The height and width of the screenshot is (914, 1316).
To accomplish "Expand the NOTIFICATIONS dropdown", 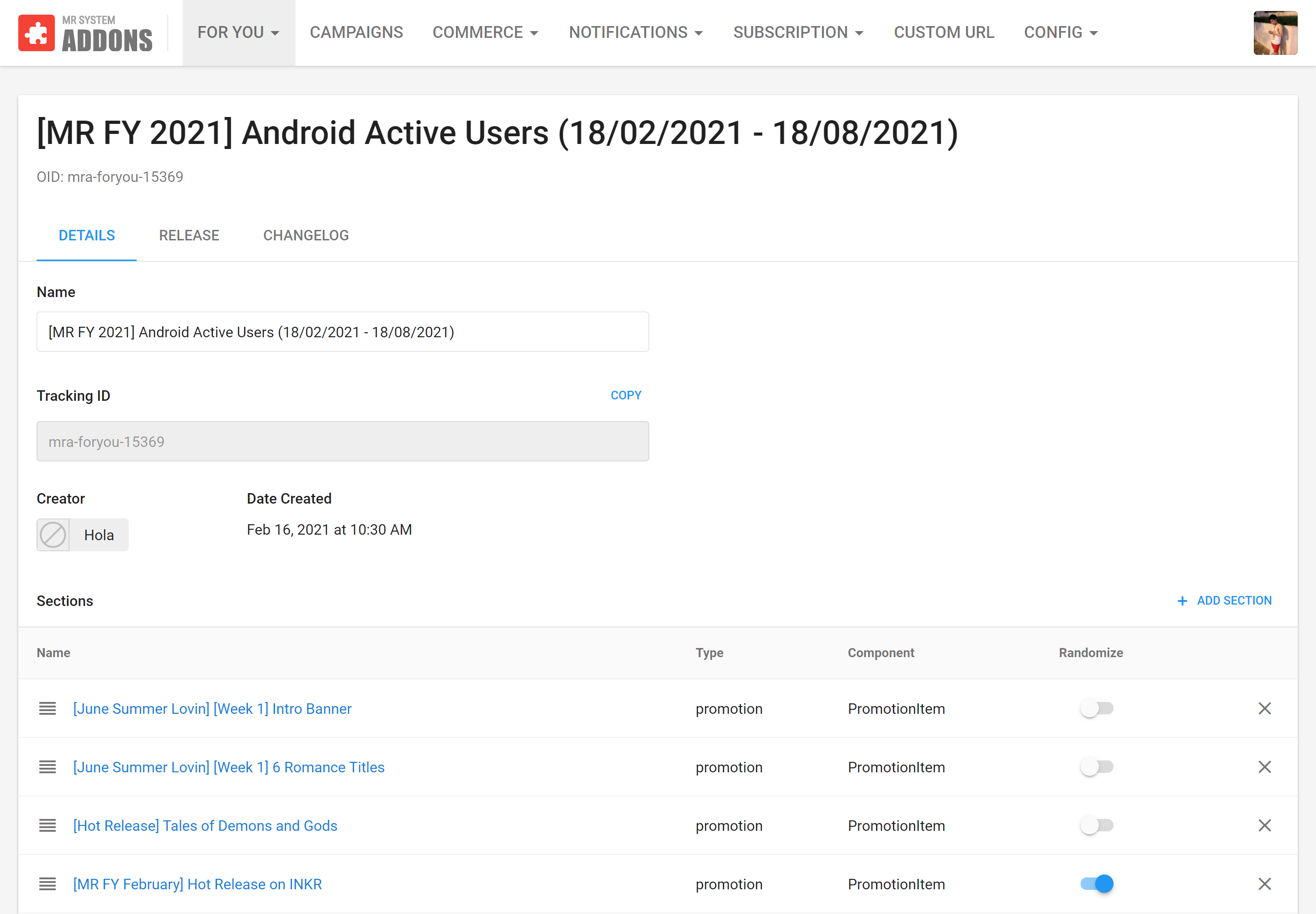I will point(636,32).
